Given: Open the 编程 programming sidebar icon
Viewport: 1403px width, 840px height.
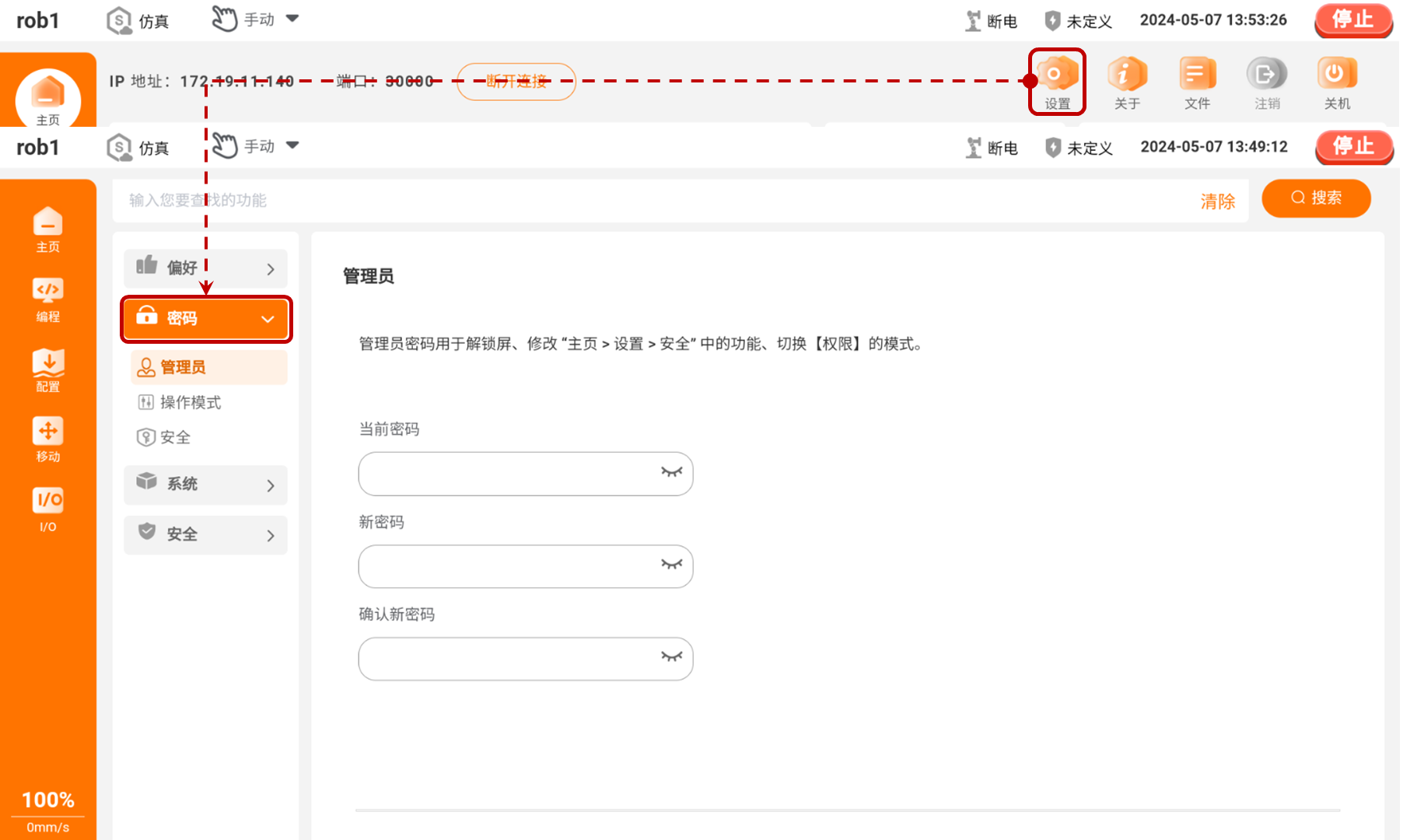Looking at the screenshot, I should point(47,300).
